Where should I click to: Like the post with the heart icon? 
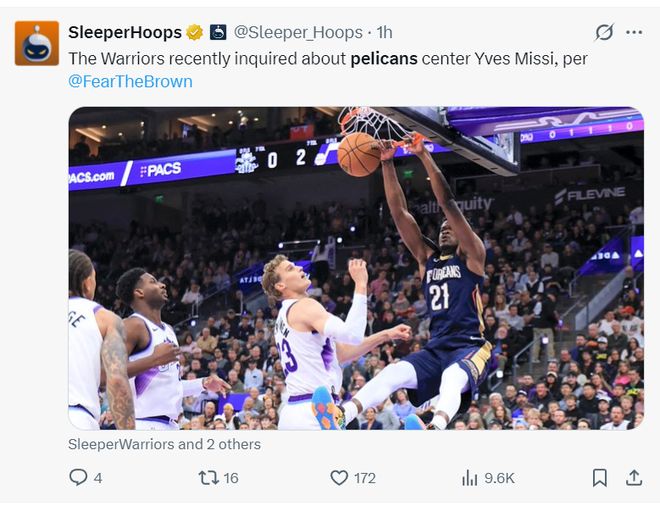coord(339,478)
